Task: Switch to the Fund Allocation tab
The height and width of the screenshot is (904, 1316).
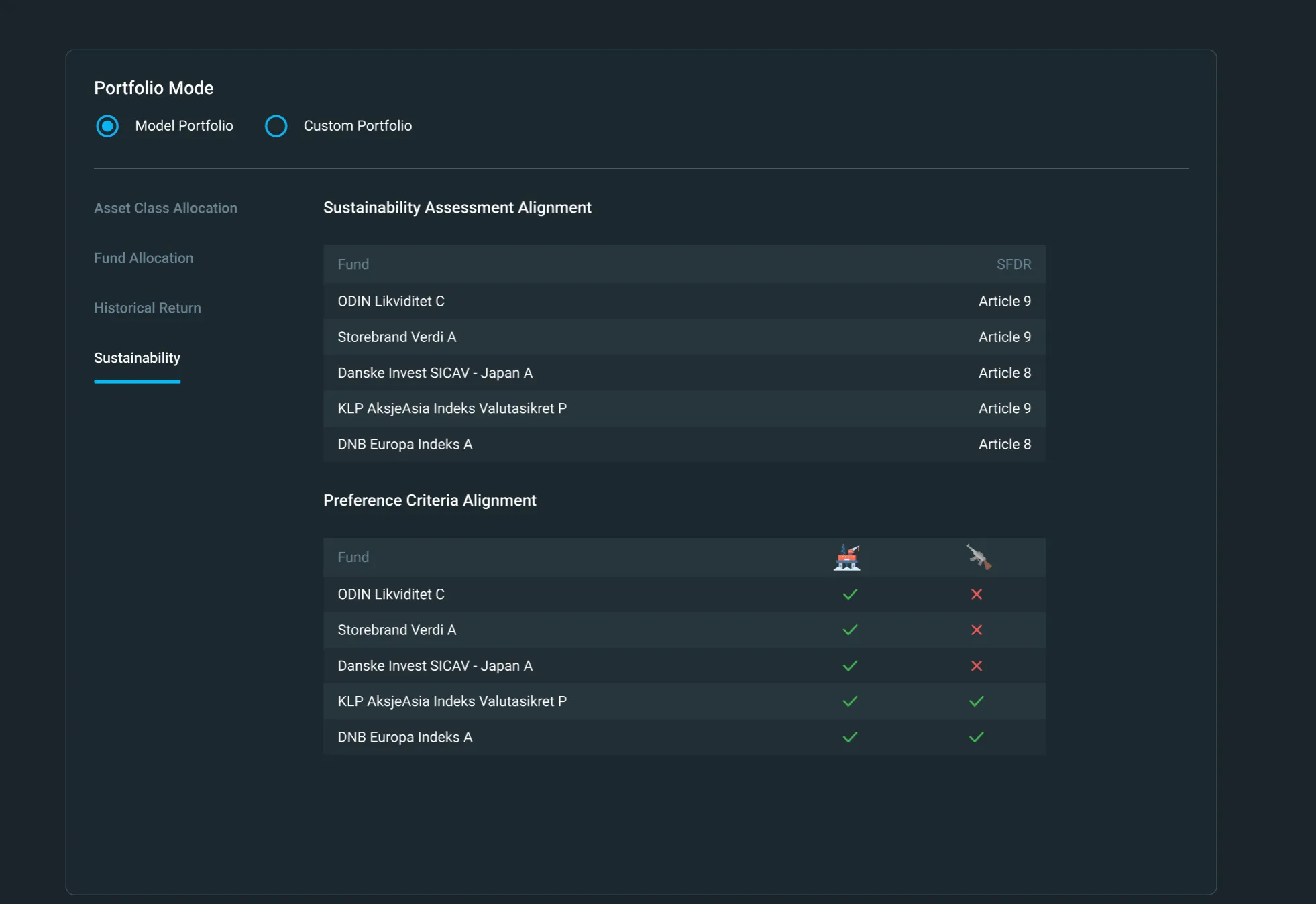Action: (x=144, y=258)
